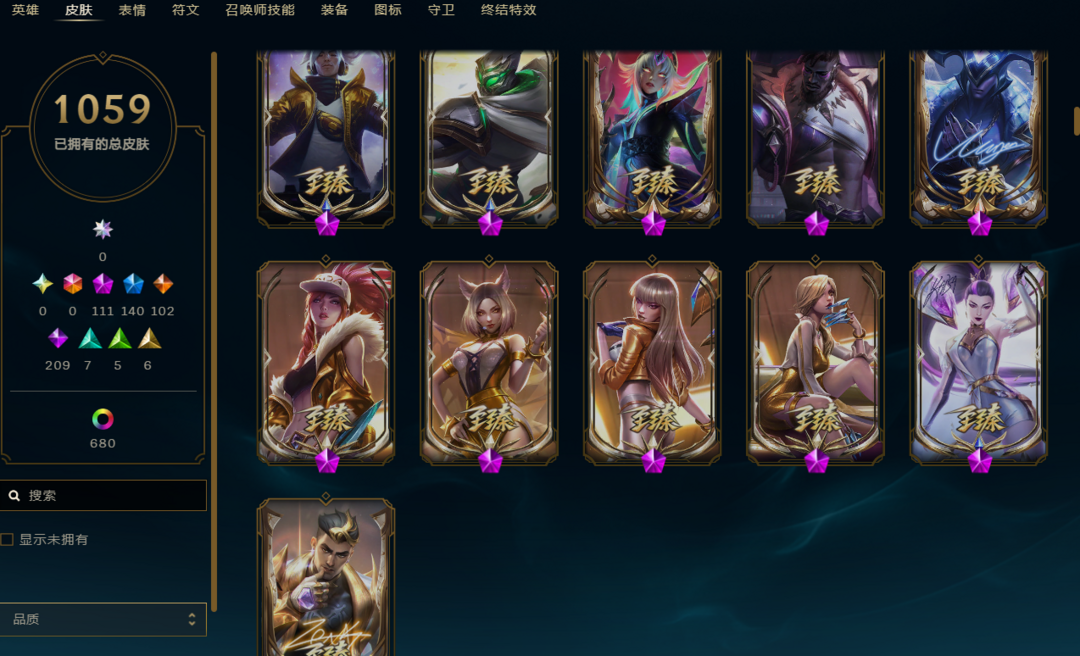
Task: Click the gold triangle gem icon
Action: coord(149,338)
